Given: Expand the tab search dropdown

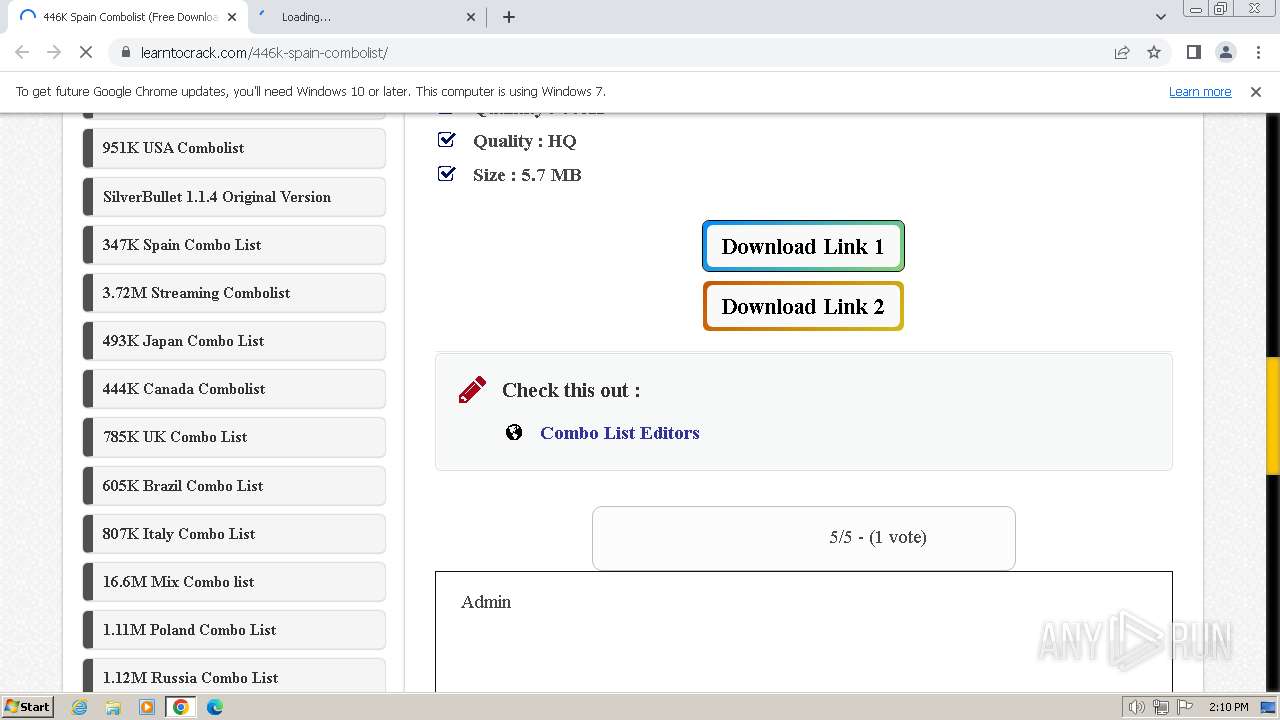Looking at the screenshot, I should pyautogui.click(x=1160, y=17).
